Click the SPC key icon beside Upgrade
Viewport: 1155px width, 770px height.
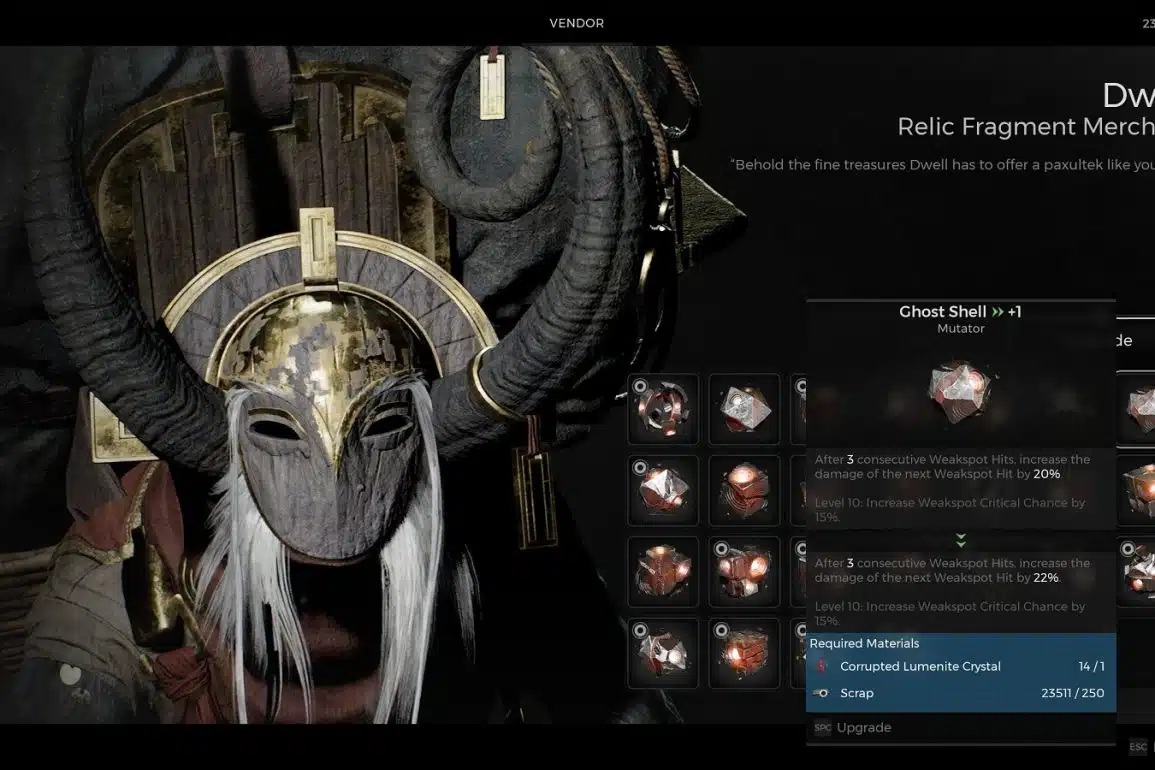pos(823,728)
